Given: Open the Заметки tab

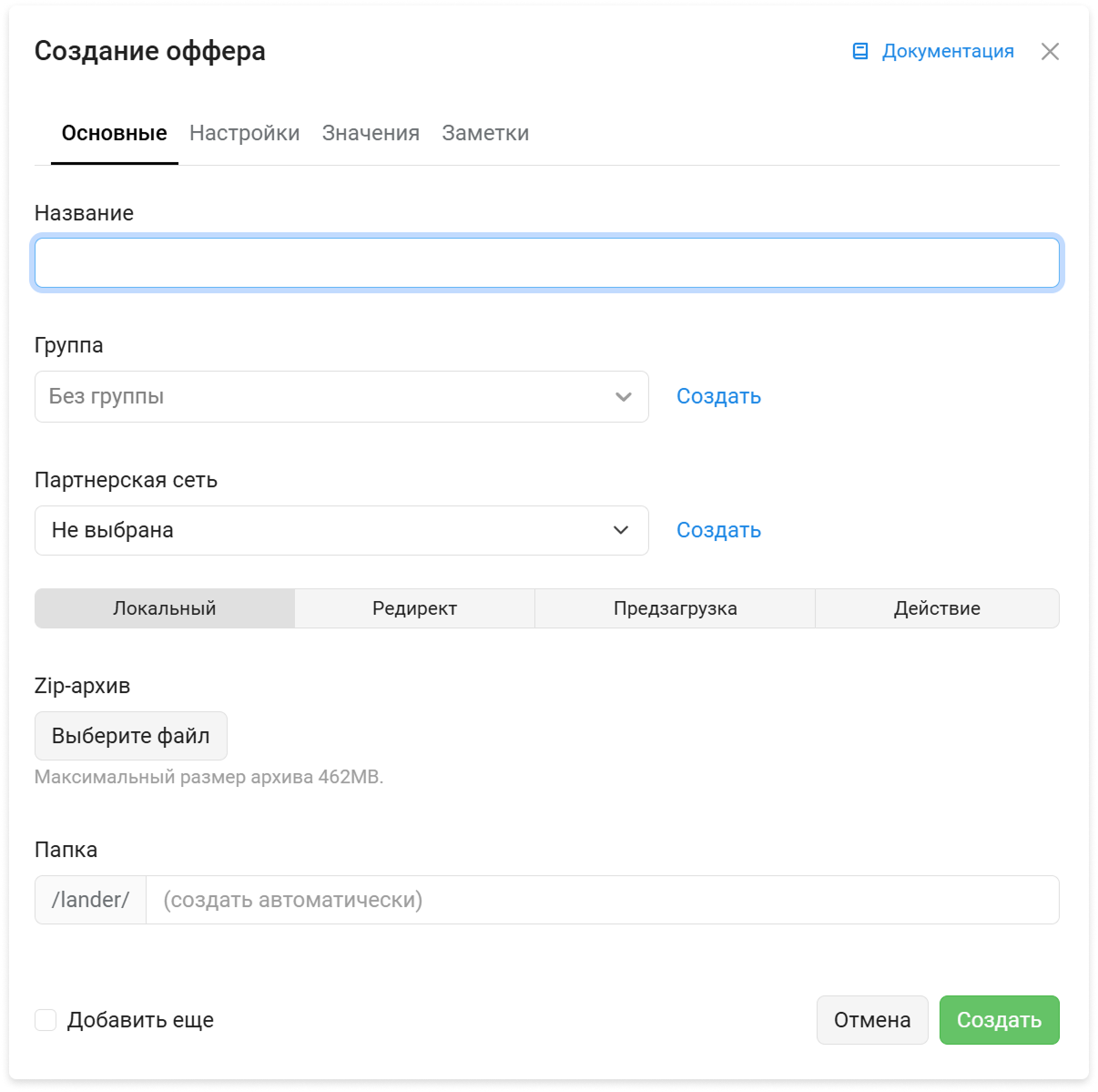Looking at the screenshot, I should pyautogui.click(x=485, y=133).
